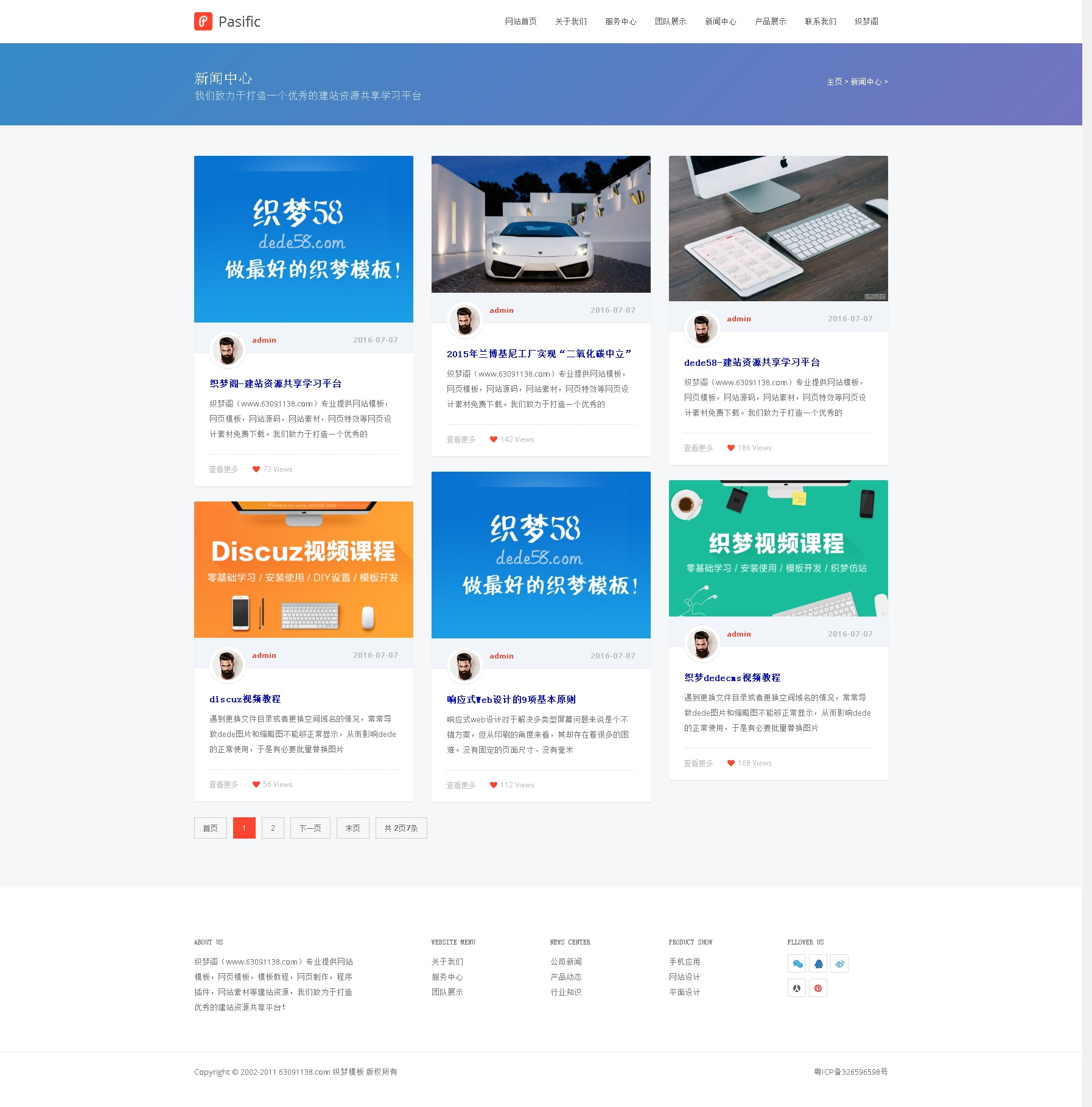Viewport: 1092px width, 1107px height.
Task: Click 查看更多 under discuz视频教程 post
Action: tap(223, 784)
